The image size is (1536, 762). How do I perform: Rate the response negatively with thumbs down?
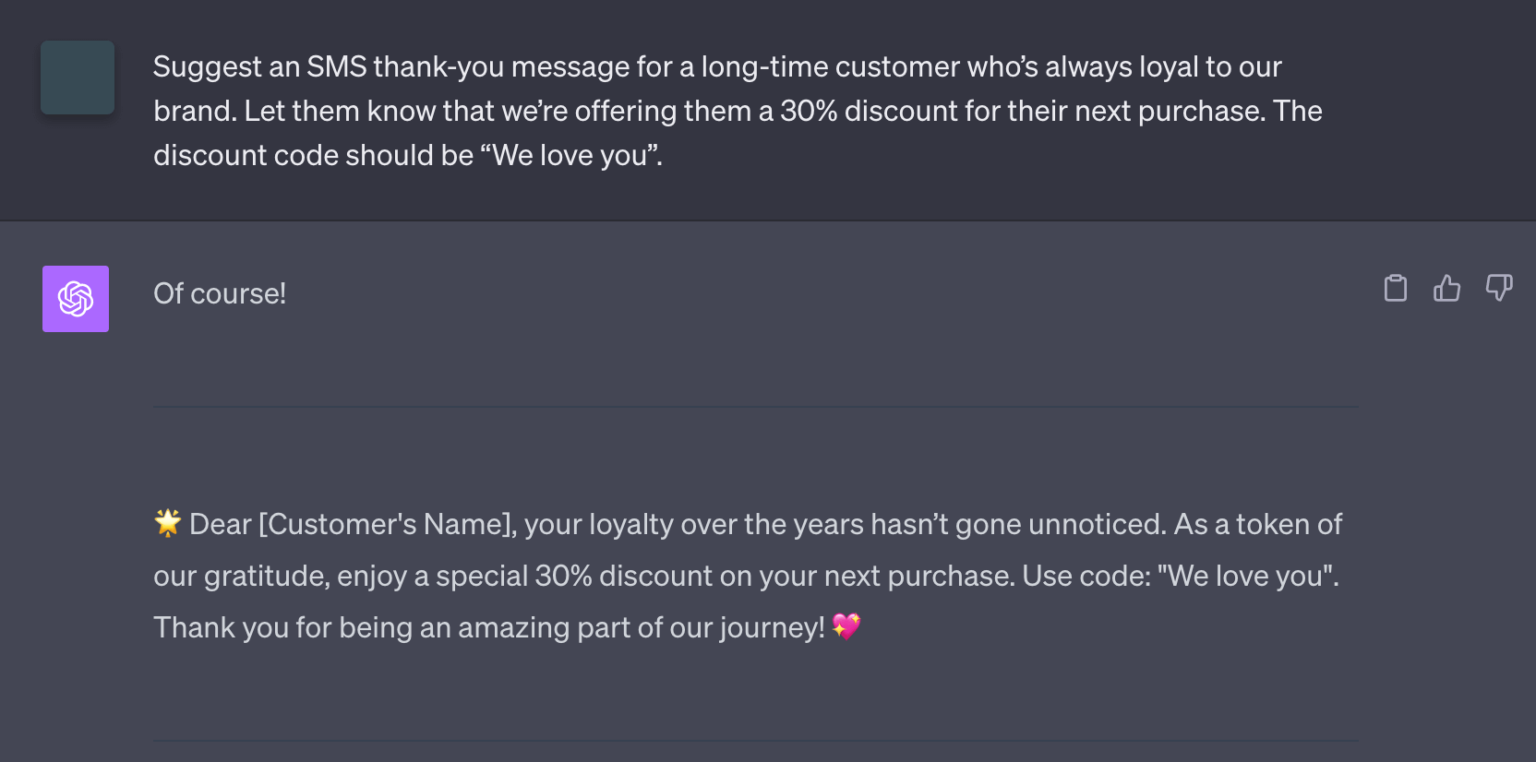click(1499, 288)
